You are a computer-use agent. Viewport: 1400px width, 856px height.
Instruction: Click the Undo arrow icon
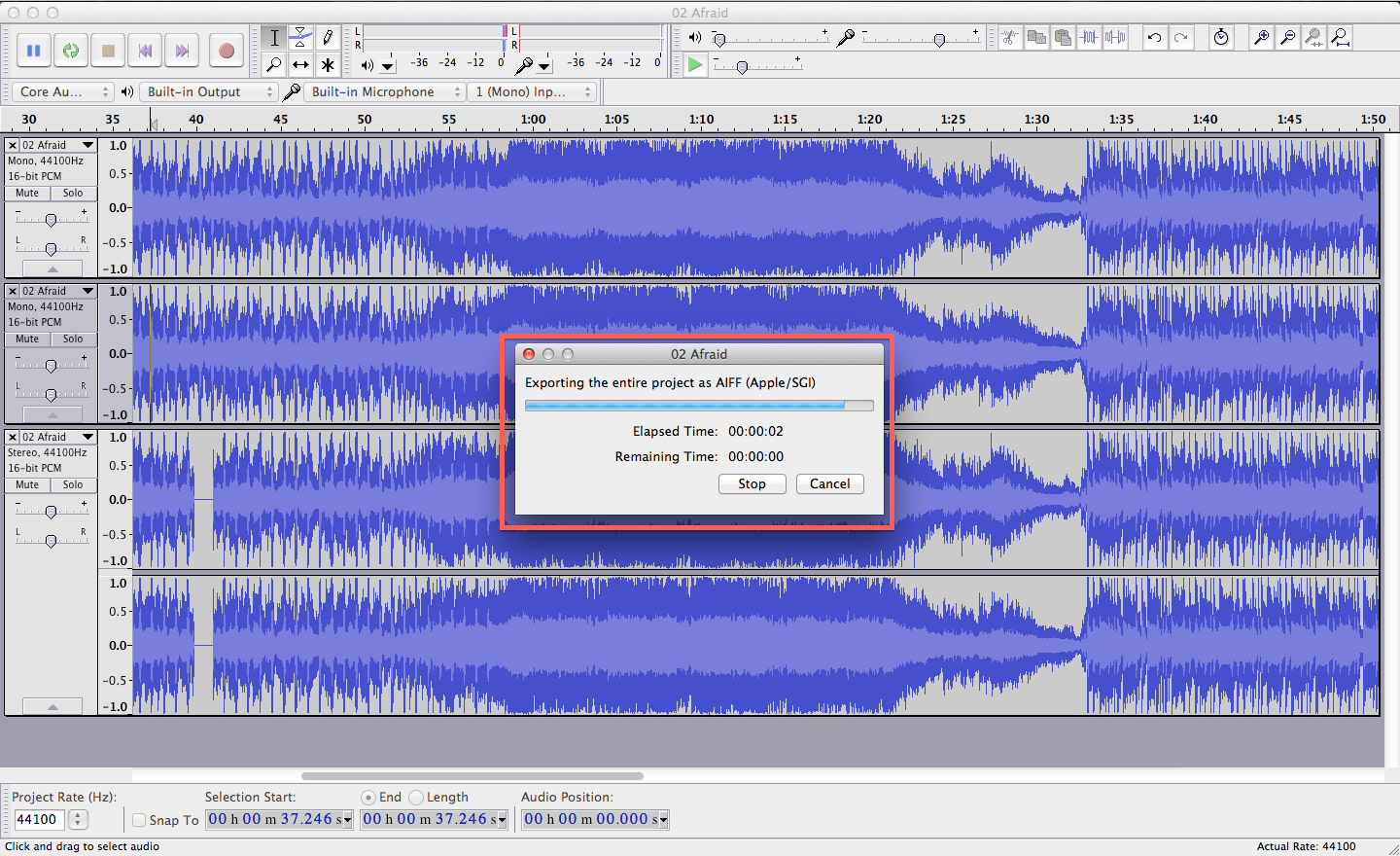1154,38
